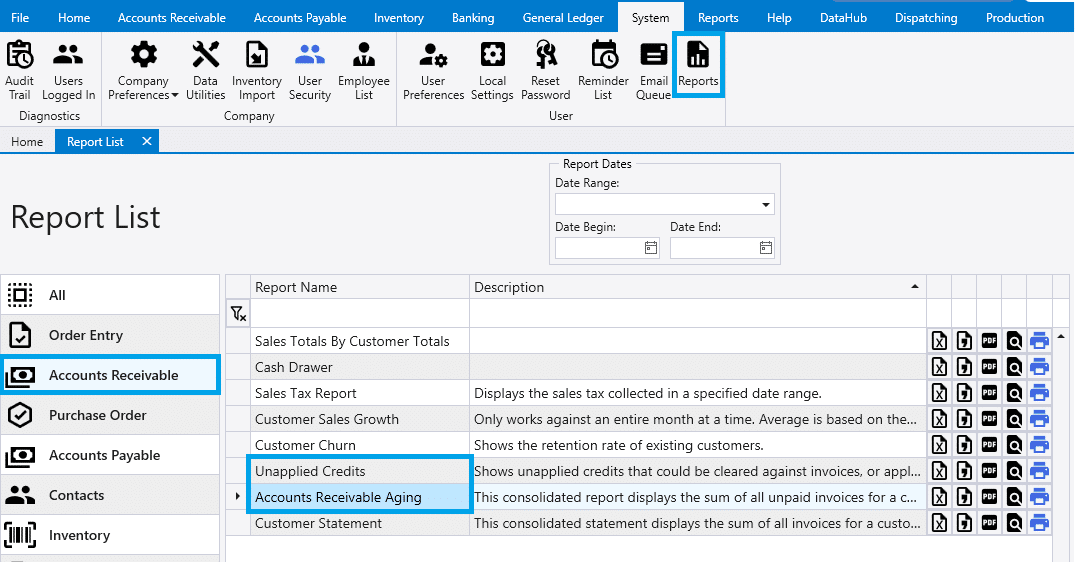Switch to the Home document tab

(27, 142)
